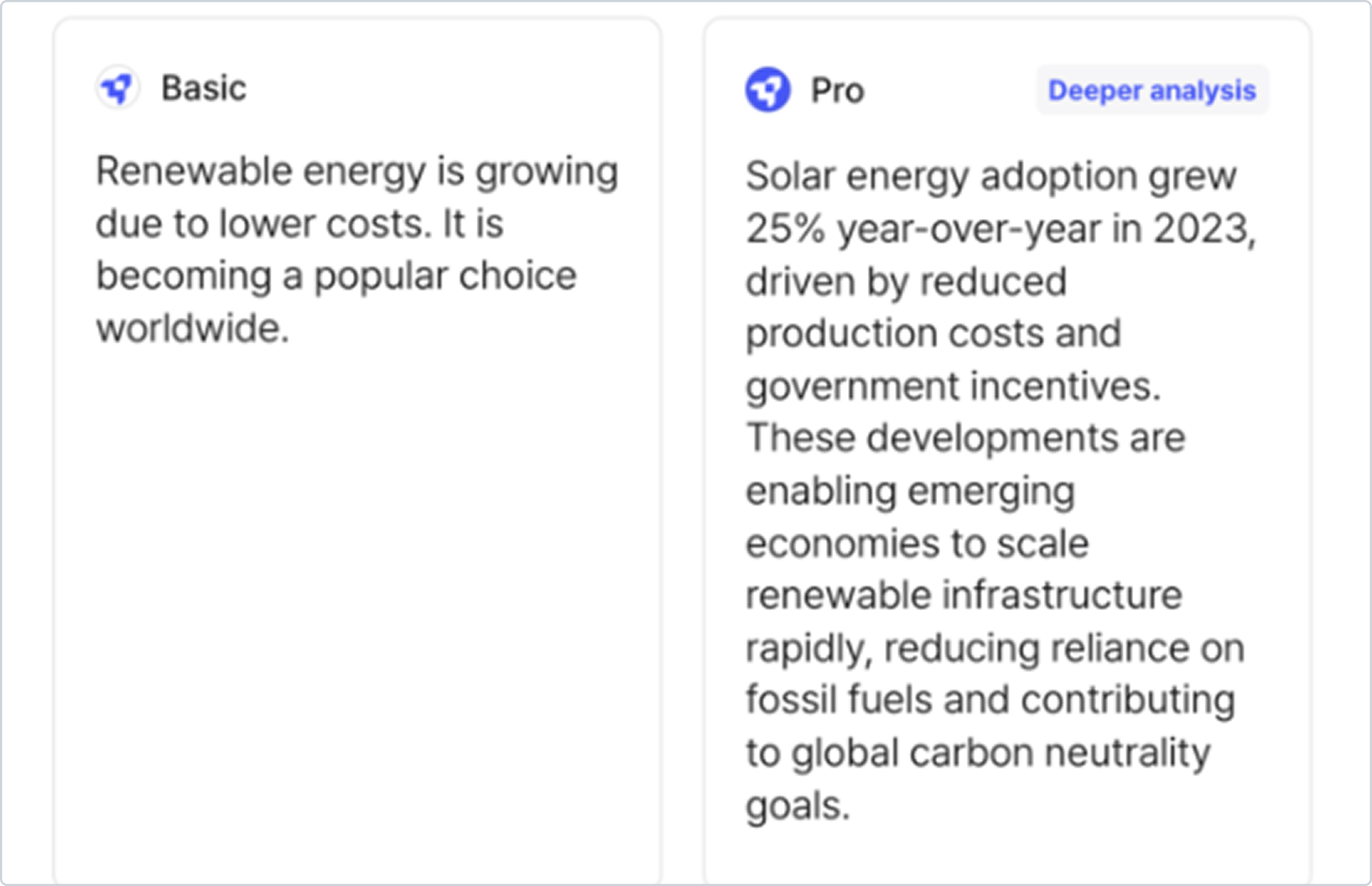Click the Basic model logo icon
Image resolution: width=1372 pixels, height=886 pixels.
pos(117,88)
